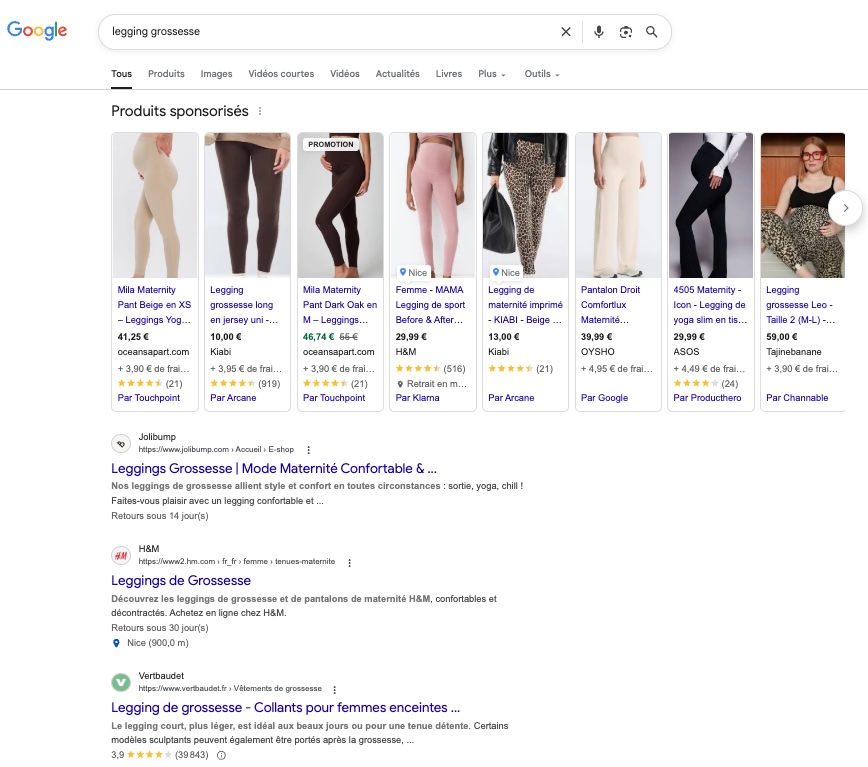Viewport: 868px width, 767px height.
Task: Click the location pin beside Nice (900,0 m)
Action: (x=116, y=643)
